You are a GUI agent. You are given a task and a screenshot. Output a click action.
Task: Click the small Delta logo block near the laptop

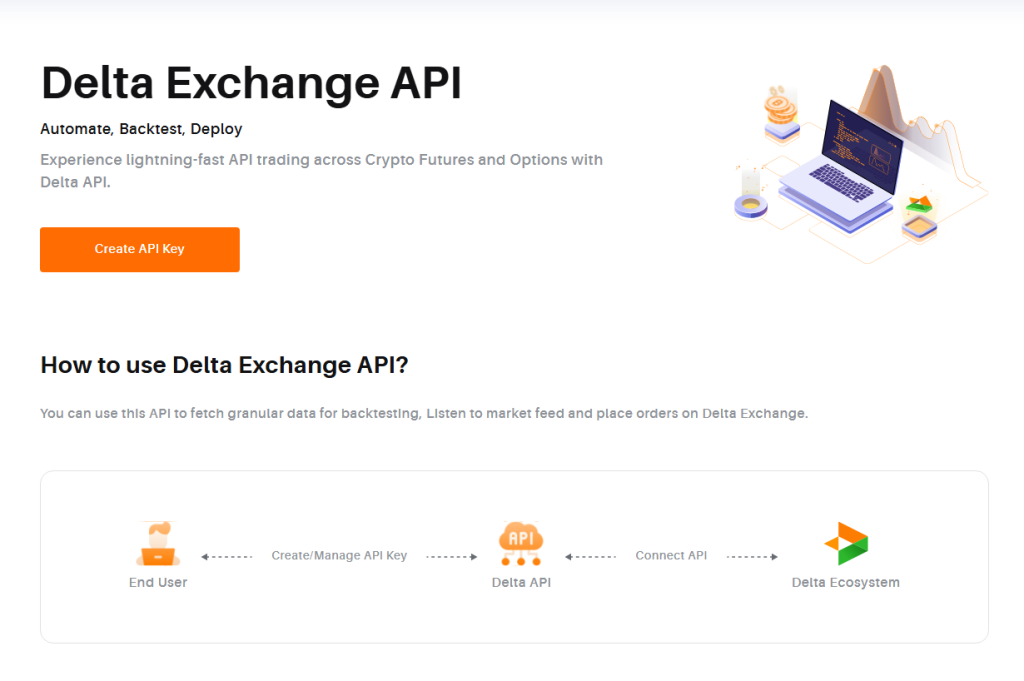(x=919, y=216)
